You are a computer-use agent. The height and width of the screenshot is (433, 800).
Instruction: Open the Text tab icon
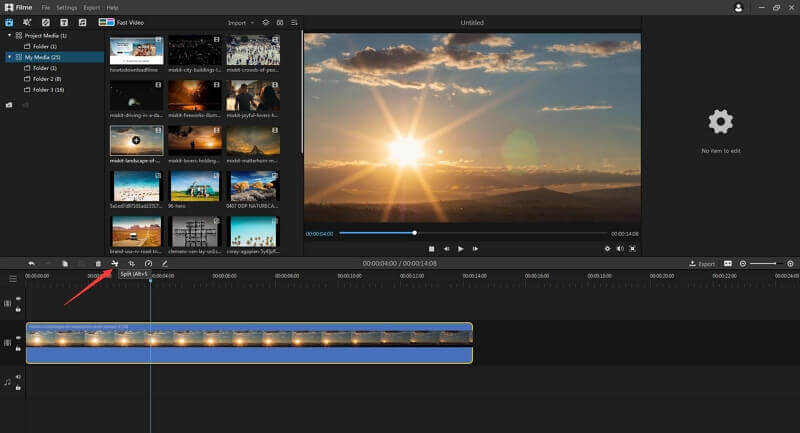point(64,22)
